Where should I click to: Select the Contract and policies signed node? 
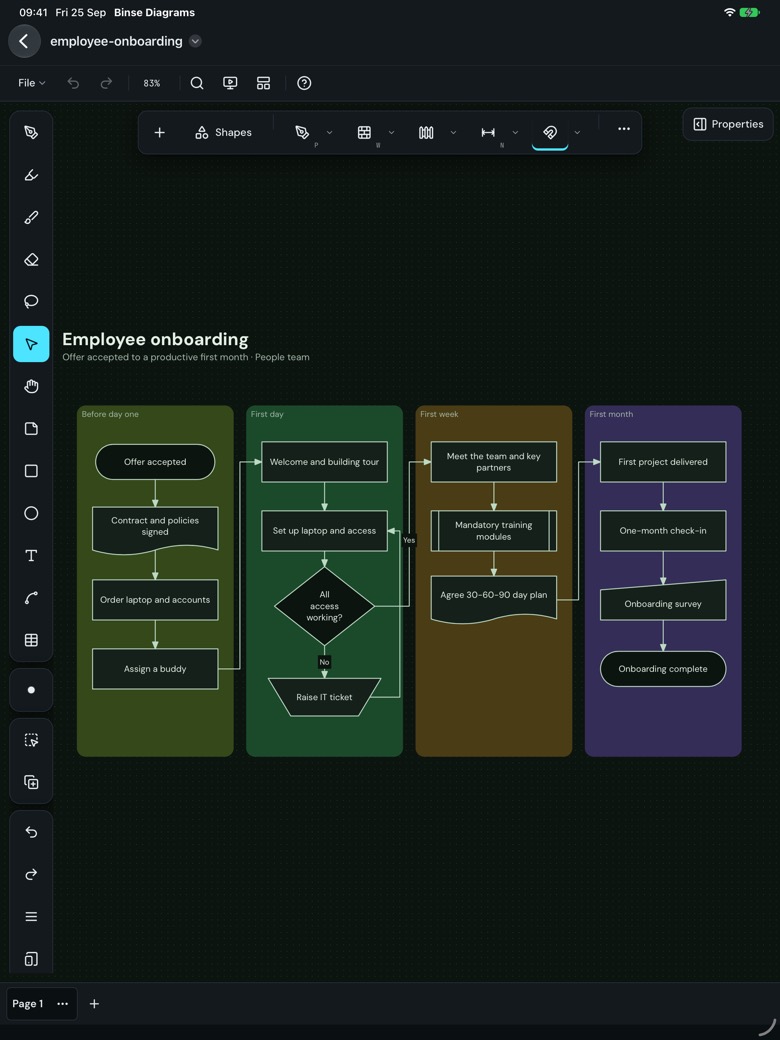pos(155,531)
